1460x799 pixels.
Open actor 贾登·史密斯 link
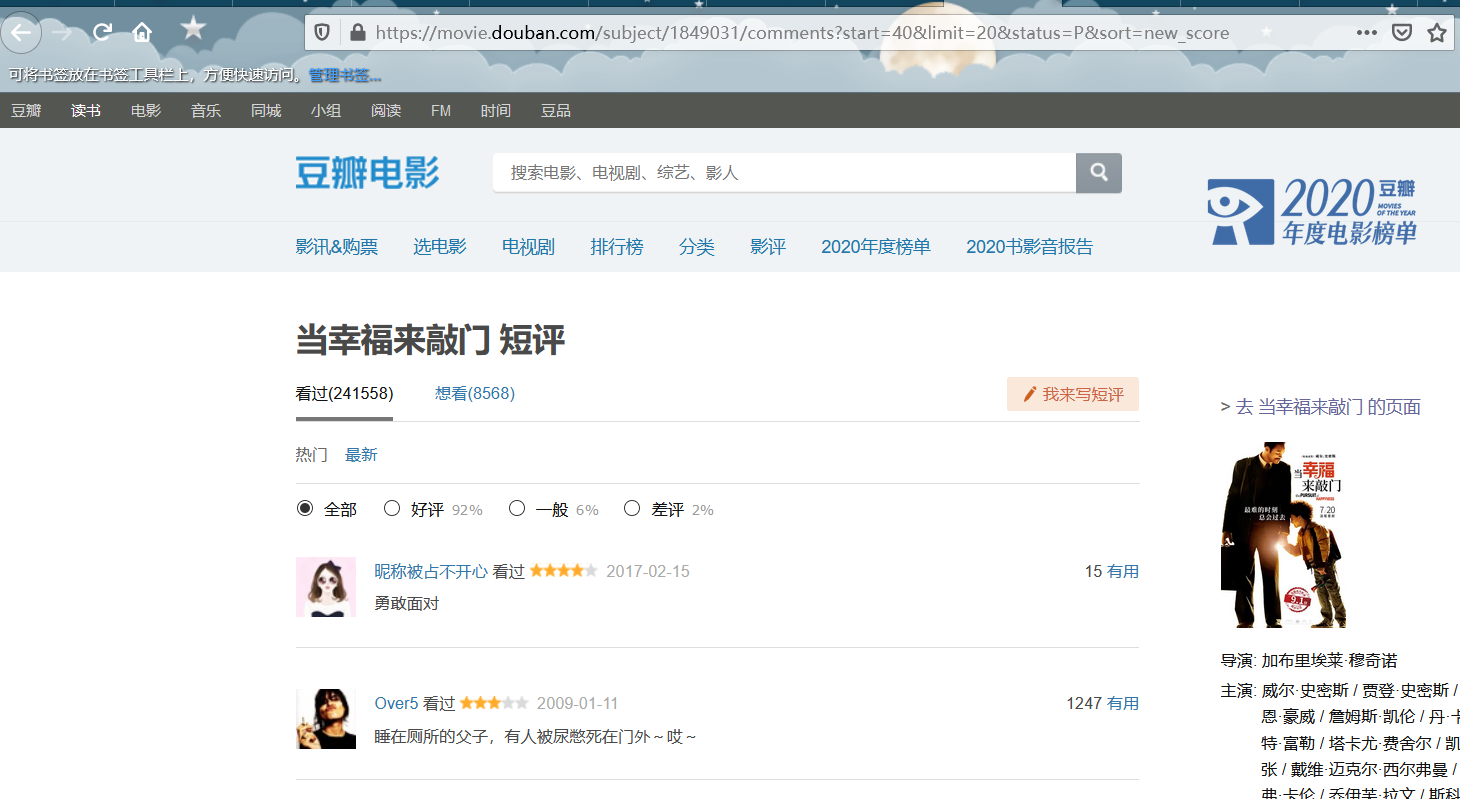click(x=1405, y=691)
